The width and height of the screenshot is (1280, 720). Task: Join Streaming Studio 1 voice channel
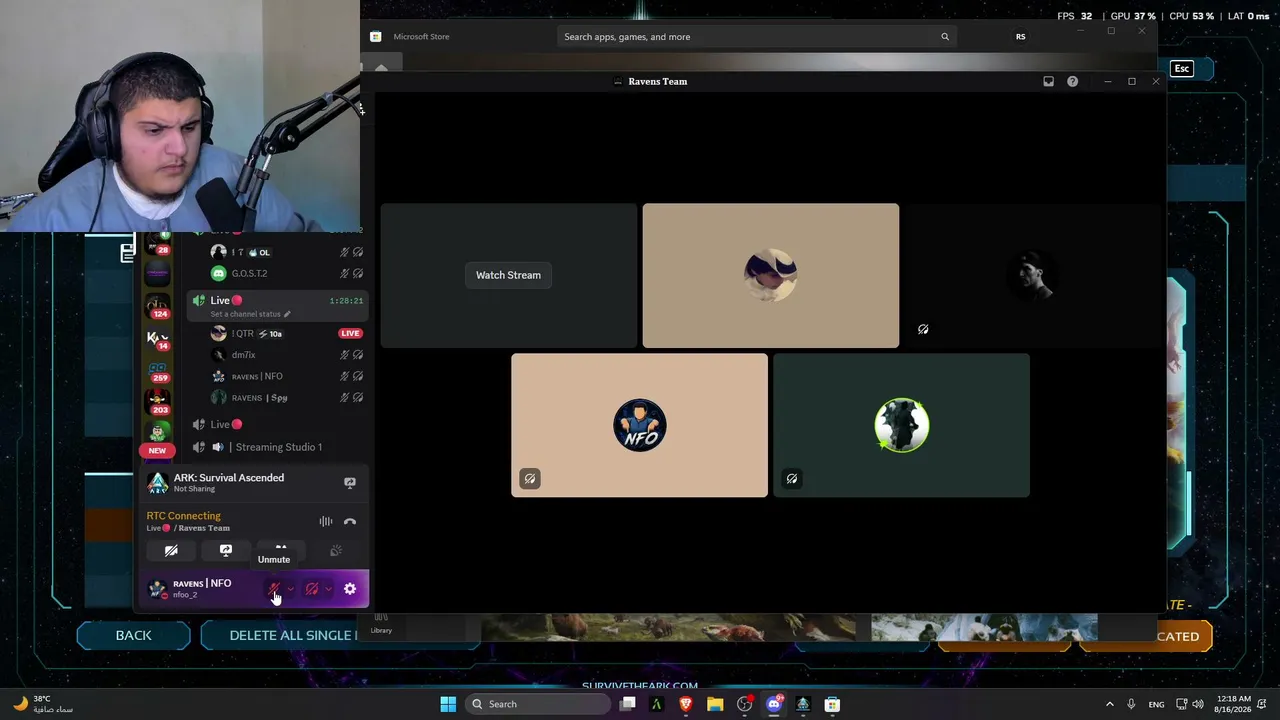(x=277, y=447)
